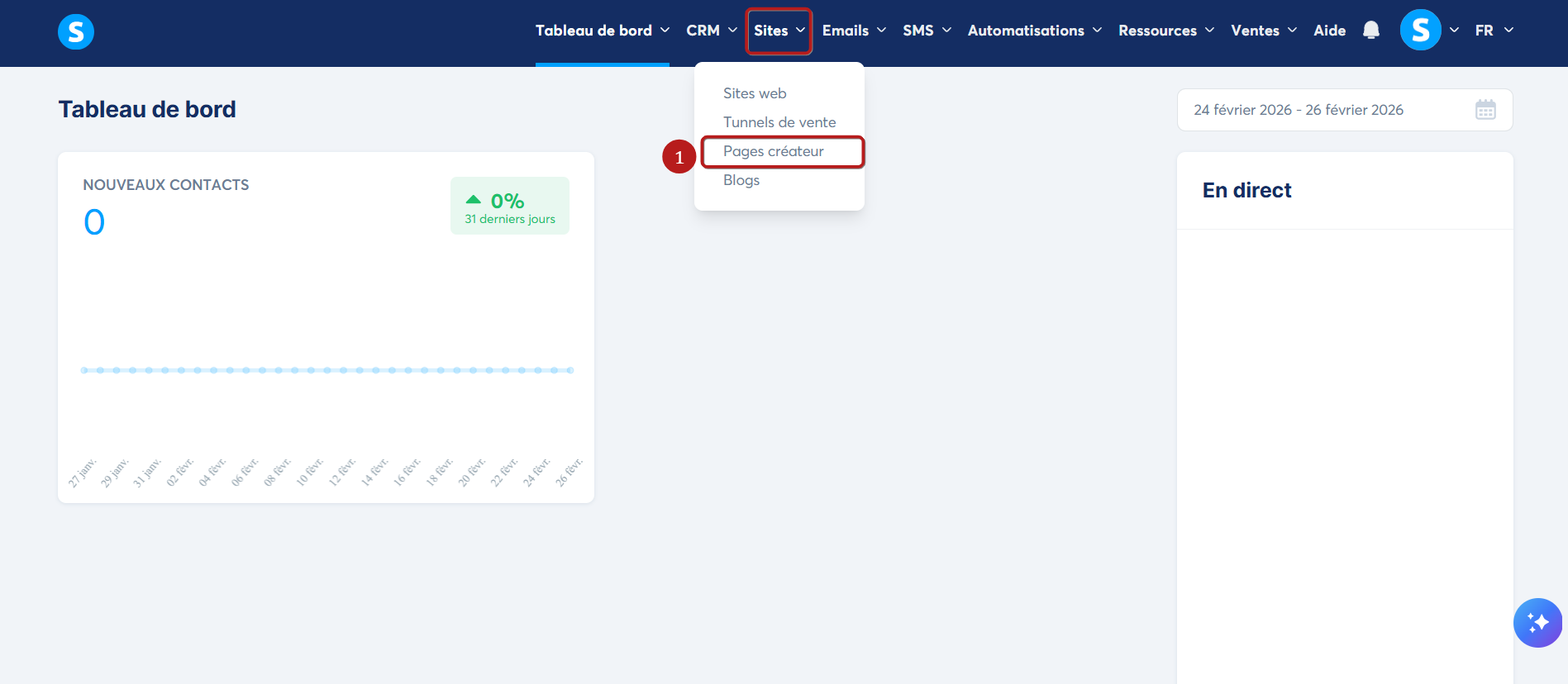Click the 27 janv. axis label
Viewport: 1568px width, 684px height.
click(x=82, y=473)
